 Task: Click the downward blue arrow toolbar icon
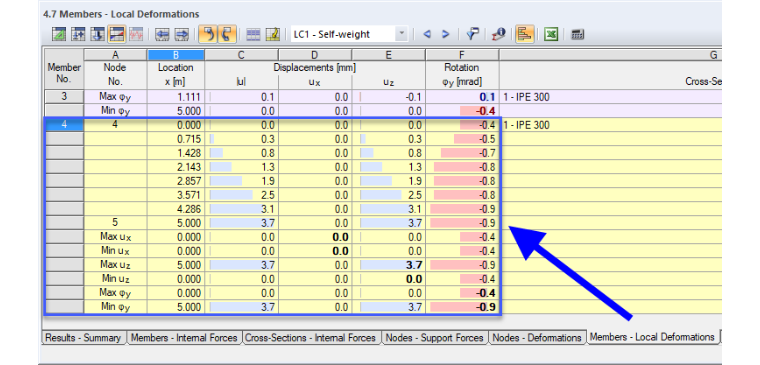click(x=97, y=34)
